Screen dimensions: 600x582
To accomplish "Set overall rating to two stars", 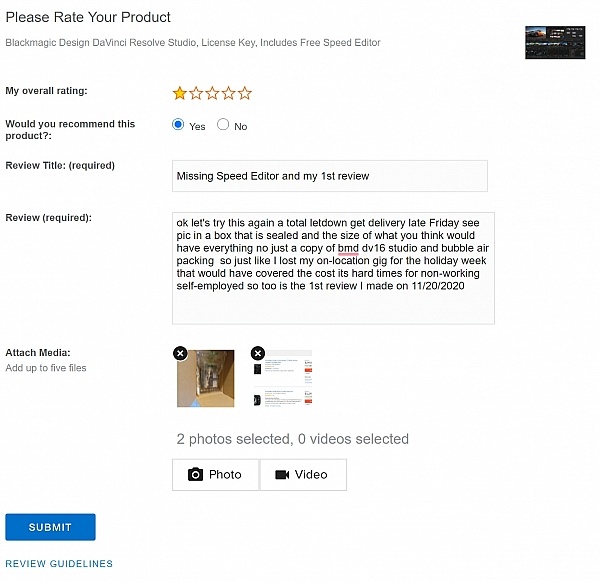I will coord(196,93).
